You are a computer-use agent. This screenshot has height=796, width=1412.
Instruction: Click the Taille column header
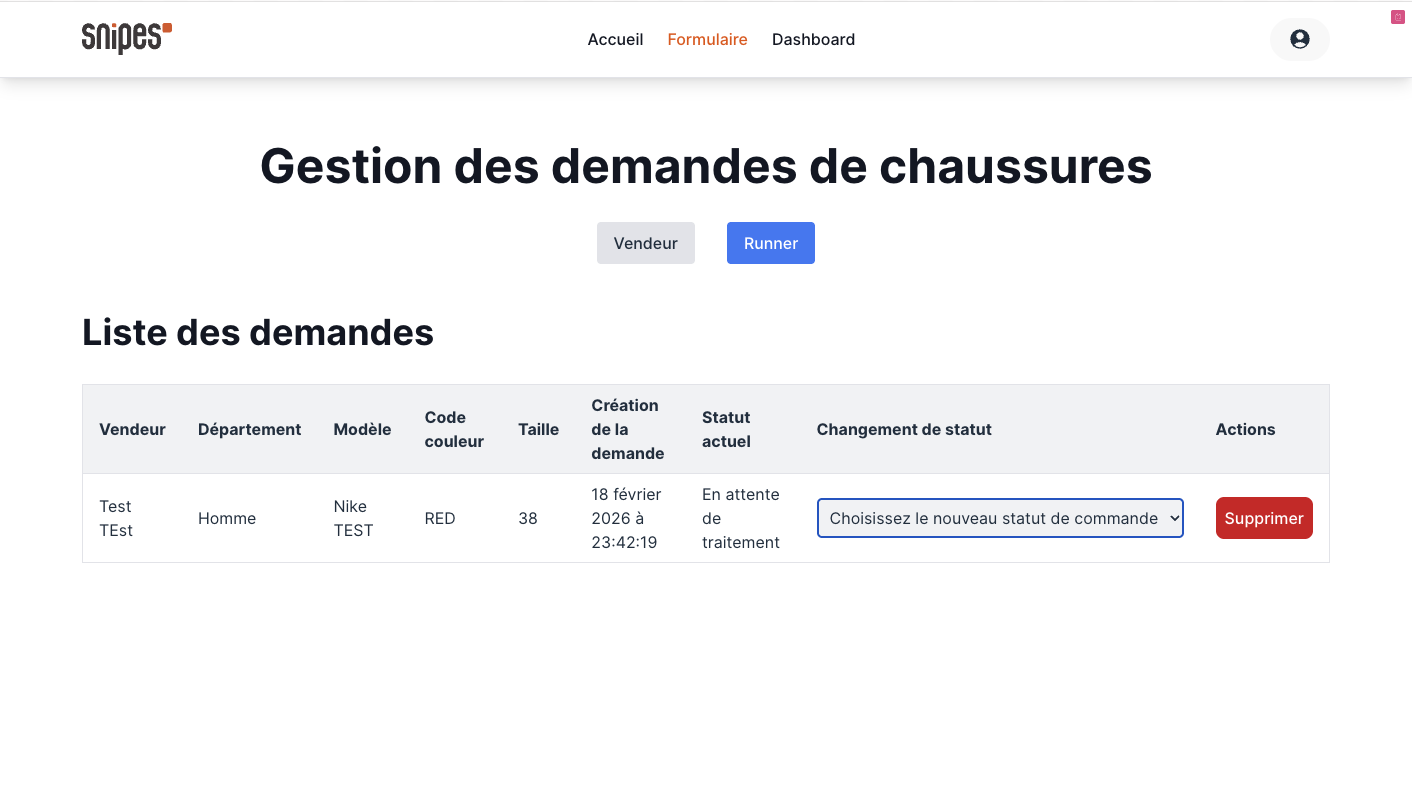click(538, 429)
